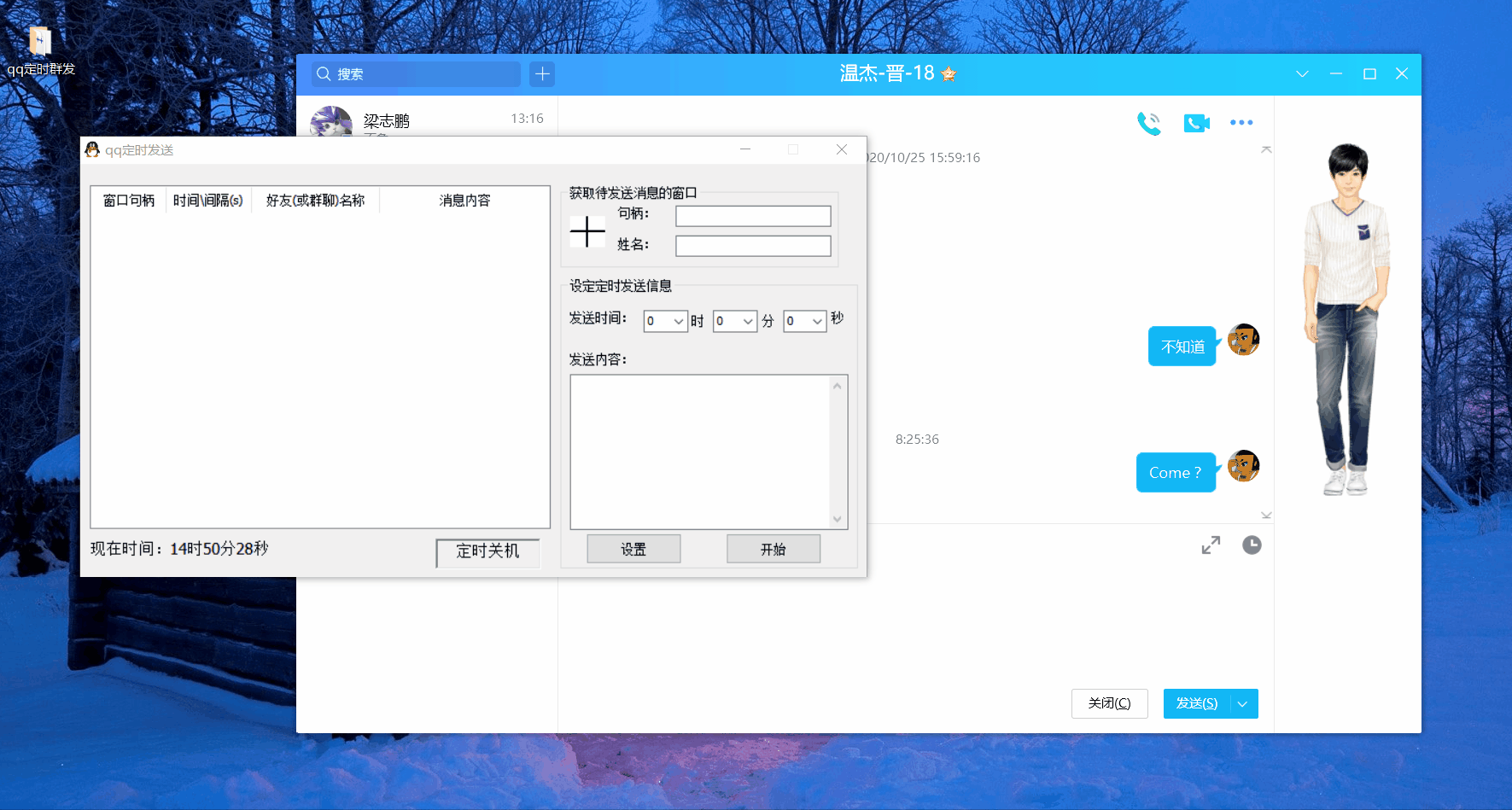
Task: Click the 开始 button
Action: coord(774,549)
